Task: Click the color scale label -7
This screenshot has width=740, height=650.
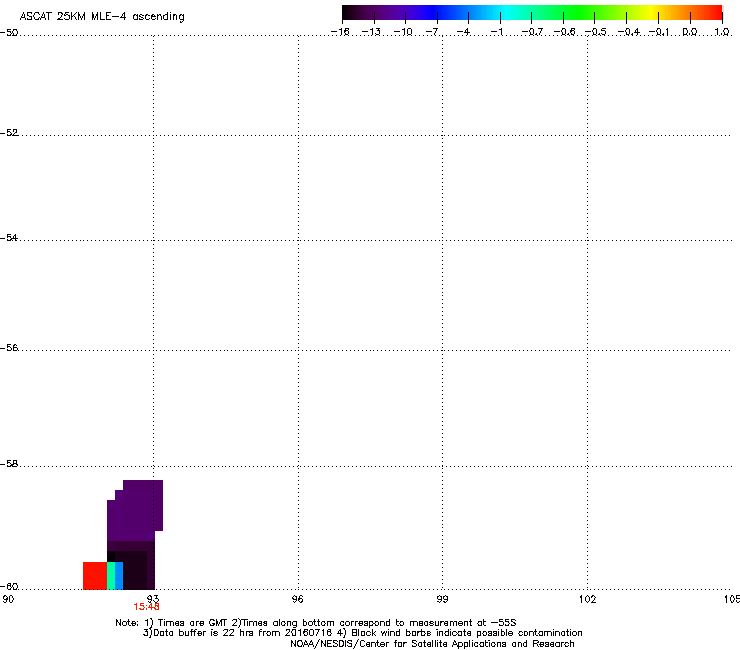Action: click(x=432, y=32)
